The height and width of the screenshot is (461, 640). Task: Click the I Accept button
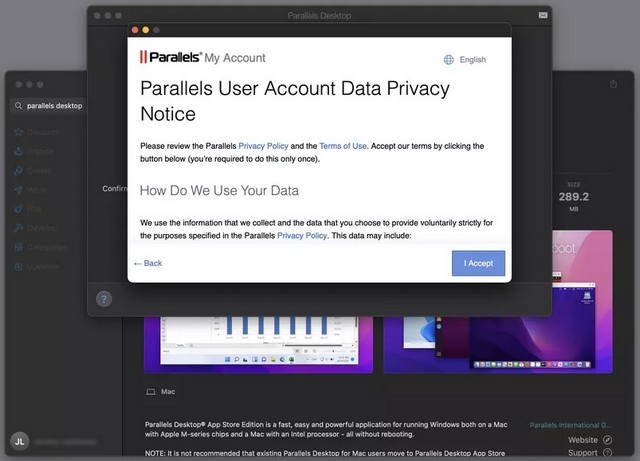pos(478,263)
